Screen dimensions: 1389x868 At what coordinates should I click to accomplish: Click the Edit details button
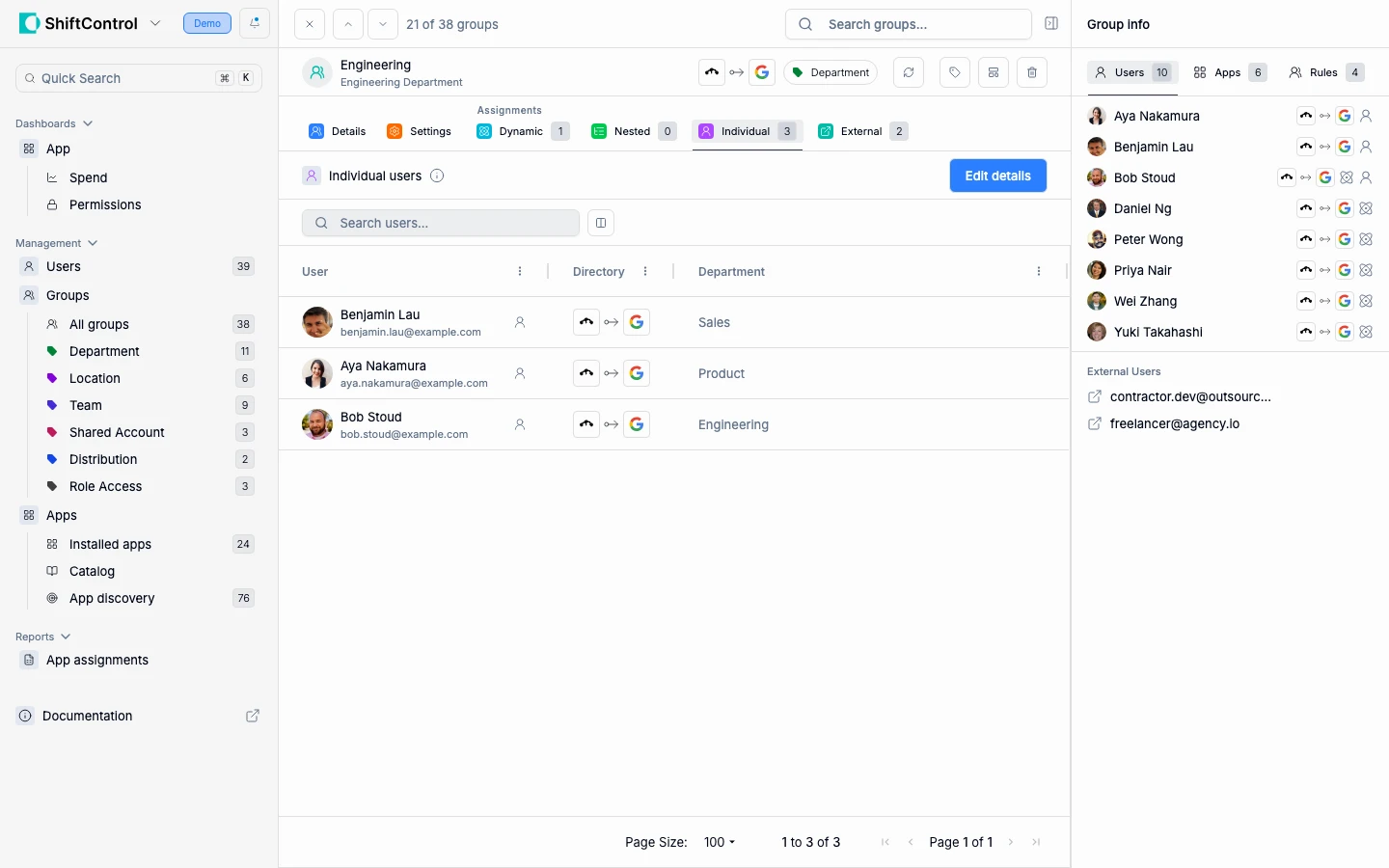click(997, 176)
